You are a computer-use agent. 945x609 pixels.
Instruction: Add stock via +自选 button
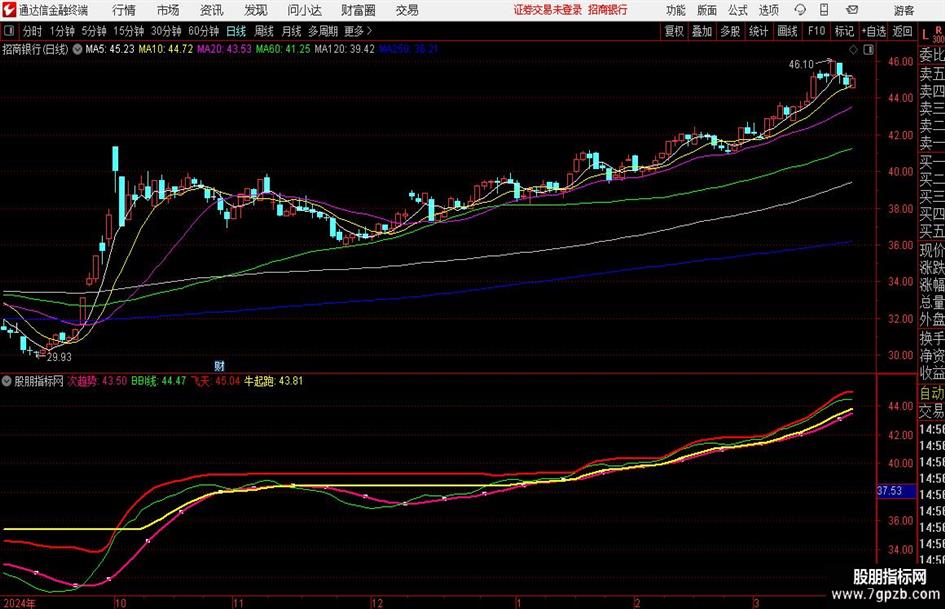(873, 31)
